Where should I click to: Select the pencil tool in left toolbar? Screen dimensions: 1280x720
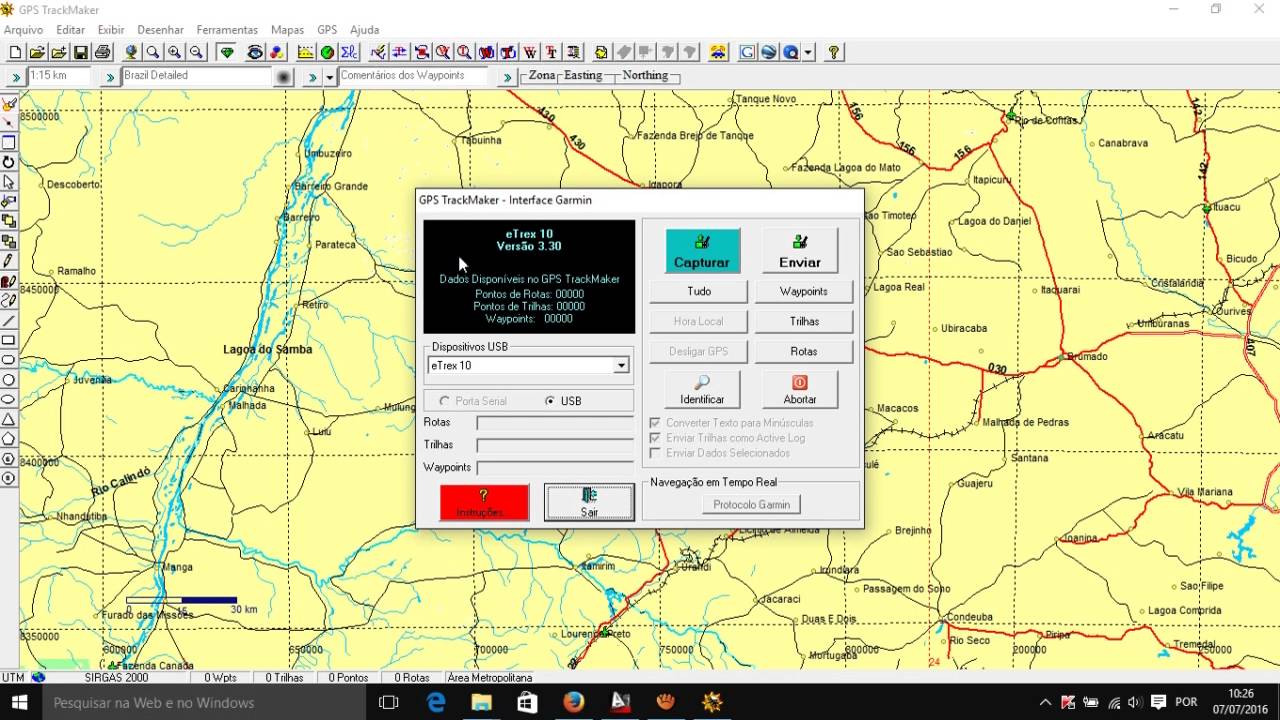pos(9,261)
